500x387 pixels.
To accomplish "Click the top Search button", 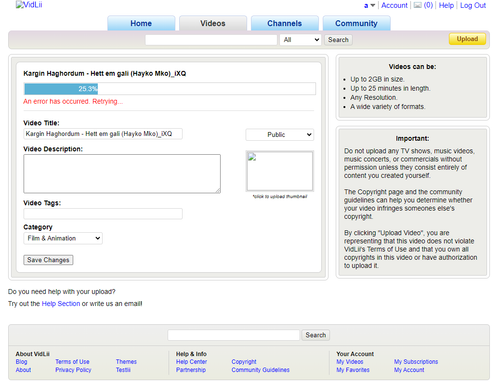I will pyautogui.click(x=338, y=40).
